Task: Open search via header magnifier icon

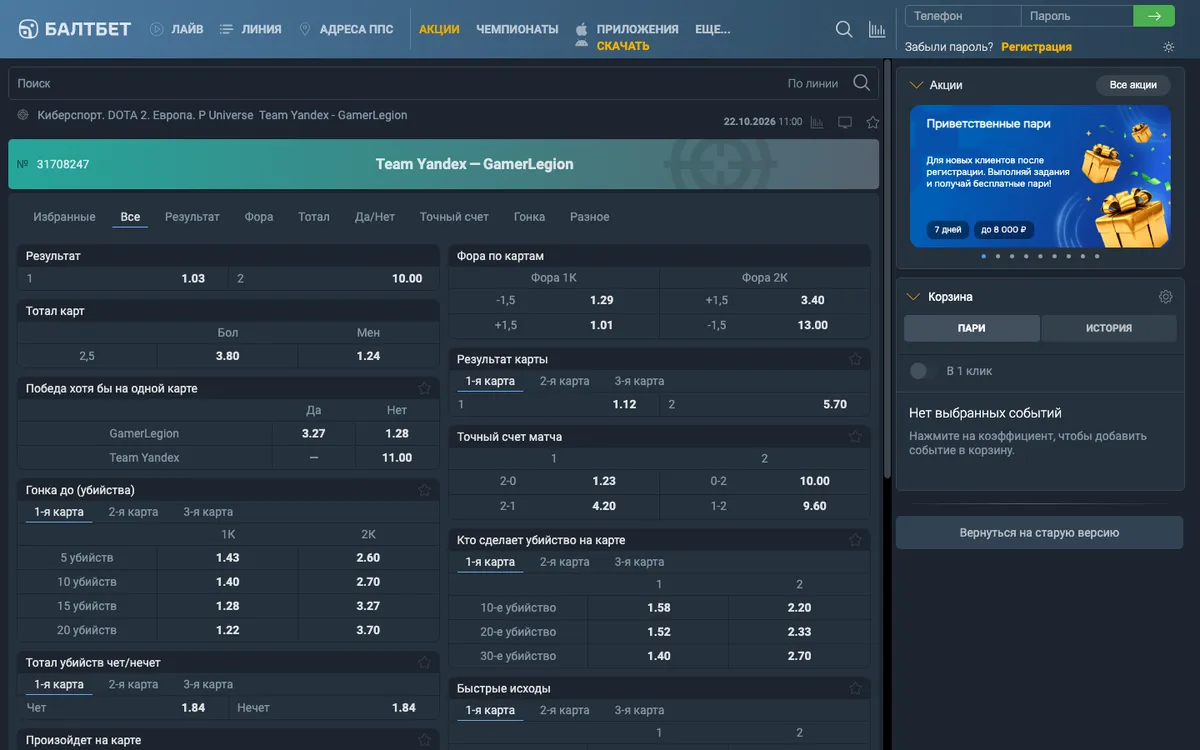Action: pyautogui.click(x=844, y=29)
